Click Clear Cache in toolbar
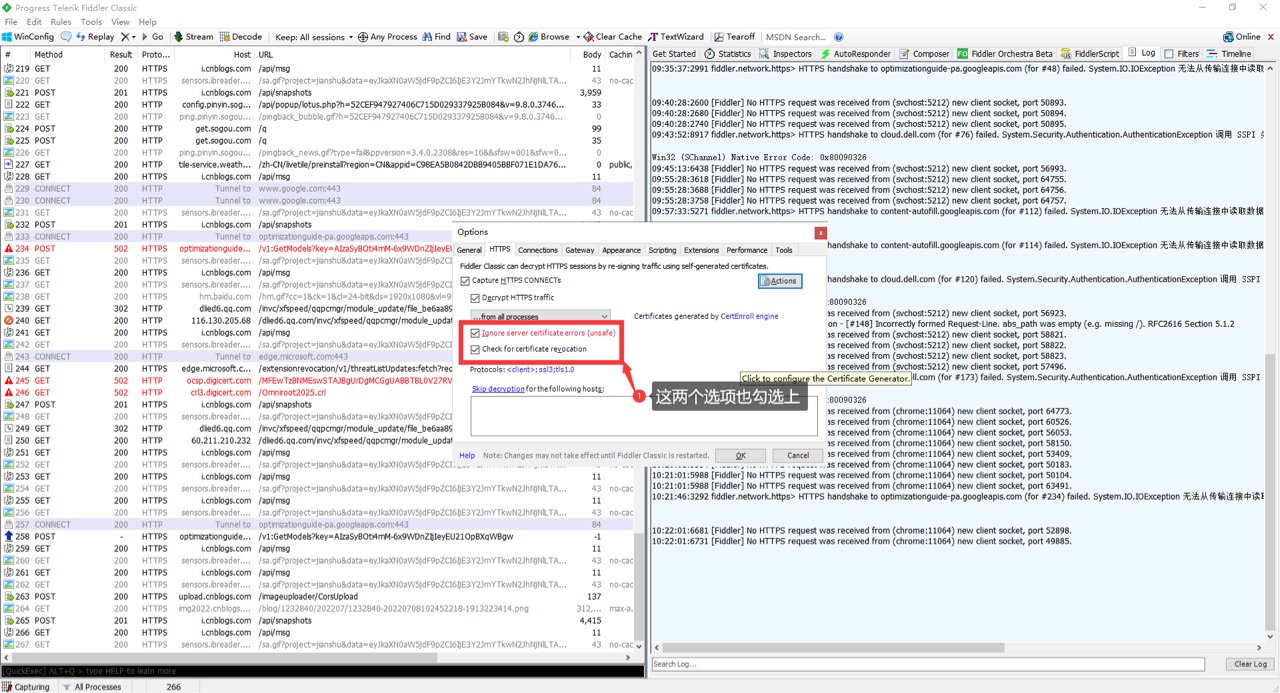Screen dimensions: 1280x693 pos(613,37)
